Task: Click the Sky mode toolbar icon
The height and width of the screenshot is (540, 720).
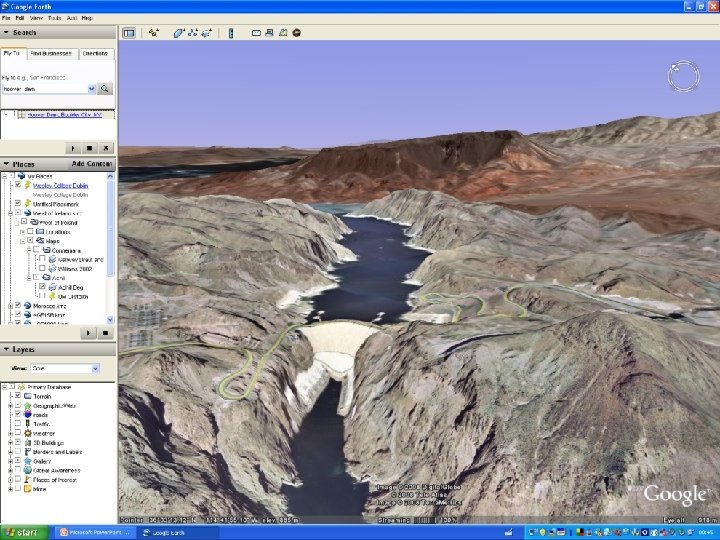Action: click(297, 33)
